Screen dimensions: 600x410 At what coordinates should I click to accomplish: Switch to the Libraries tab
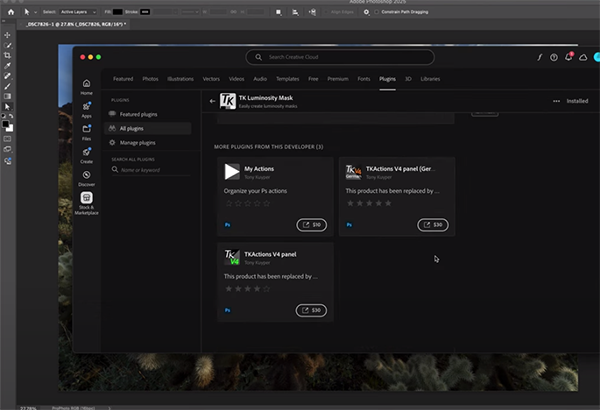pyautogui.click(x=430, y=79)
